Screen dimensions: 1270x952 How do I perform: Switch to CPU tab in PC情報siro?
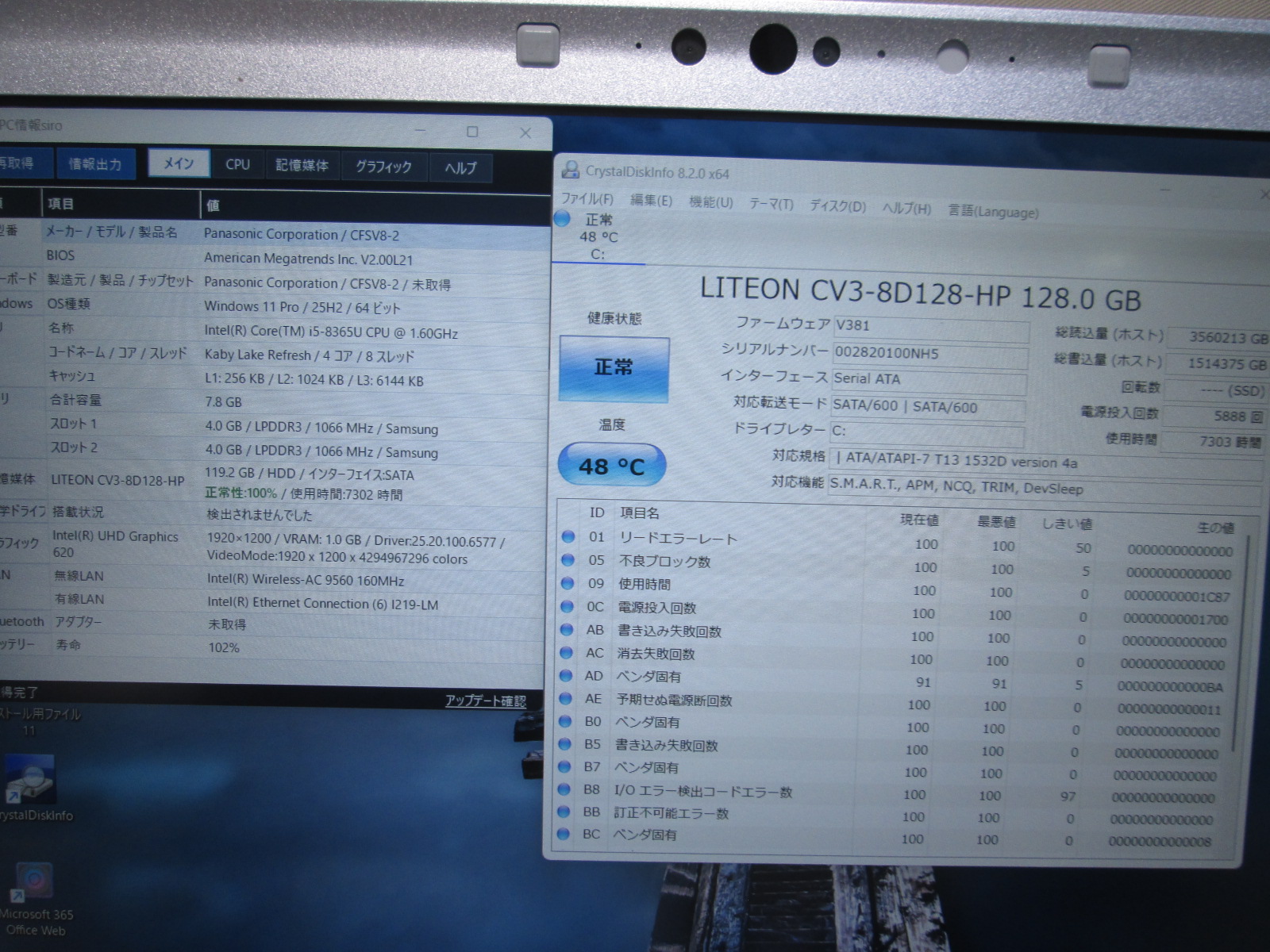tap(238, 164)
